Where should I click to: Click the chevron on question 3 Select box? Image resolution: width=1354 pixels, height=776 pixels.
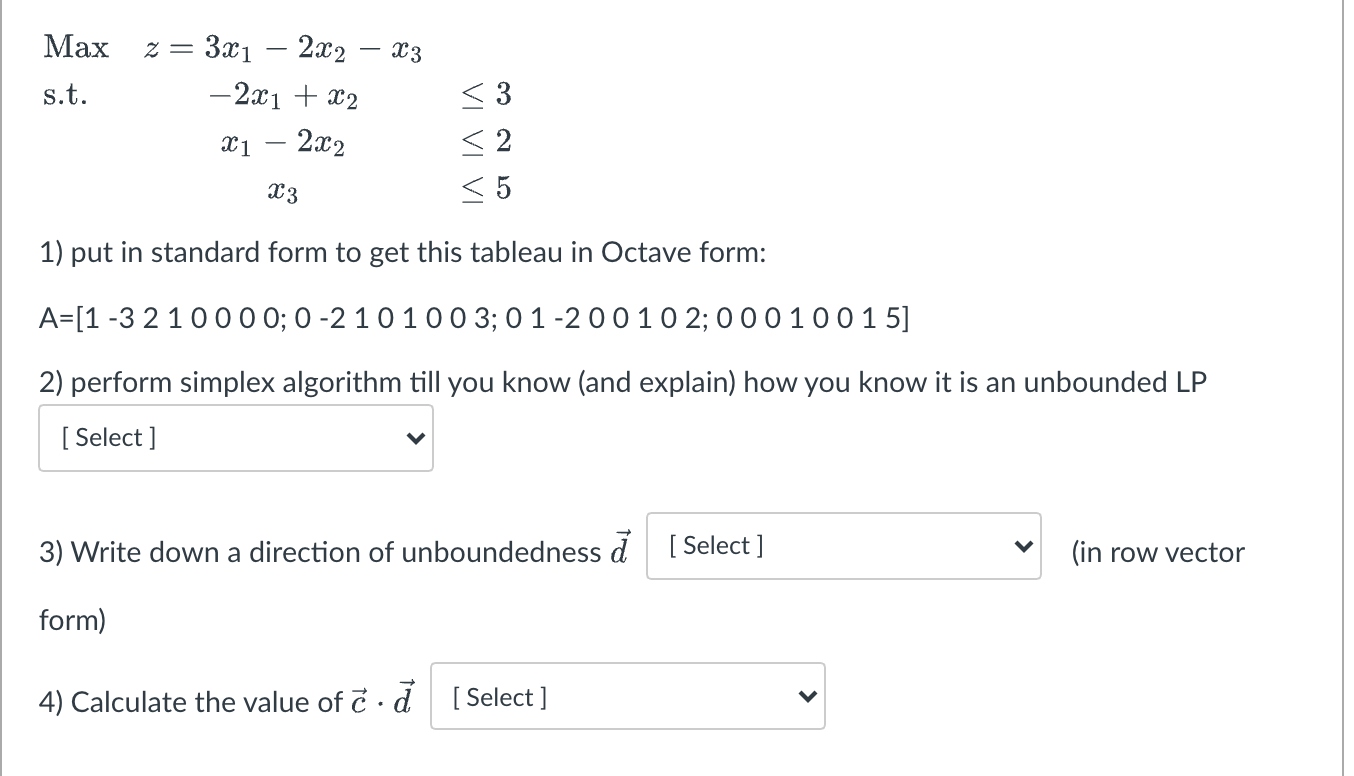pos(1022,545)
